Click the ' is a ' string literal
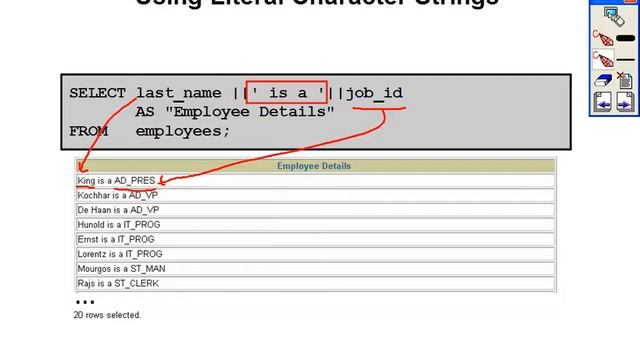Image resolution: width=640 pixels, height=360 pixels. 287,93
